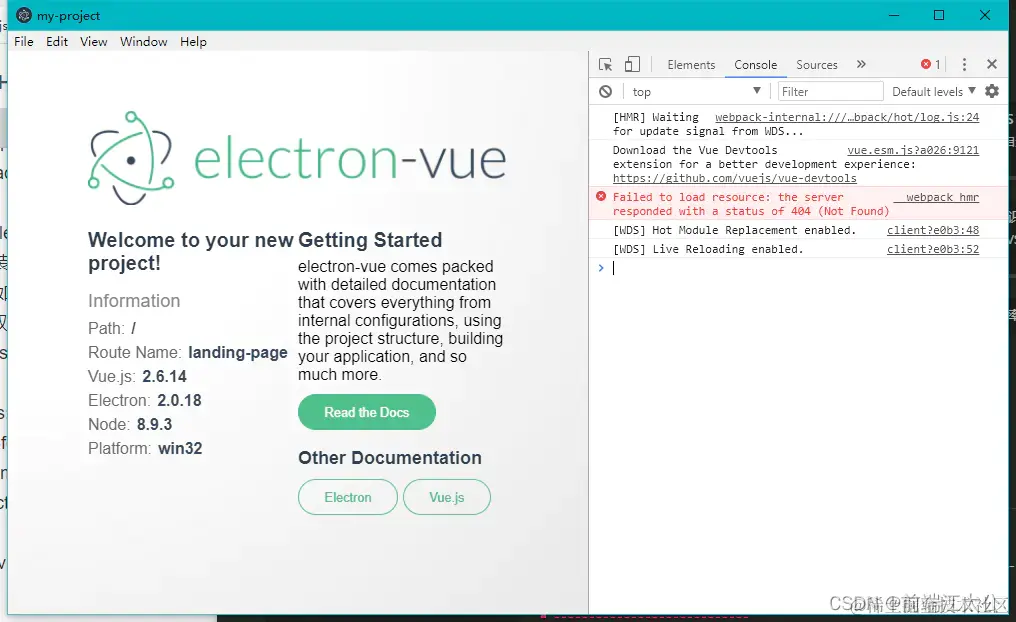Toggle the device toolbar icon
Screen dimensions: 1016x622
click(632, 64)
